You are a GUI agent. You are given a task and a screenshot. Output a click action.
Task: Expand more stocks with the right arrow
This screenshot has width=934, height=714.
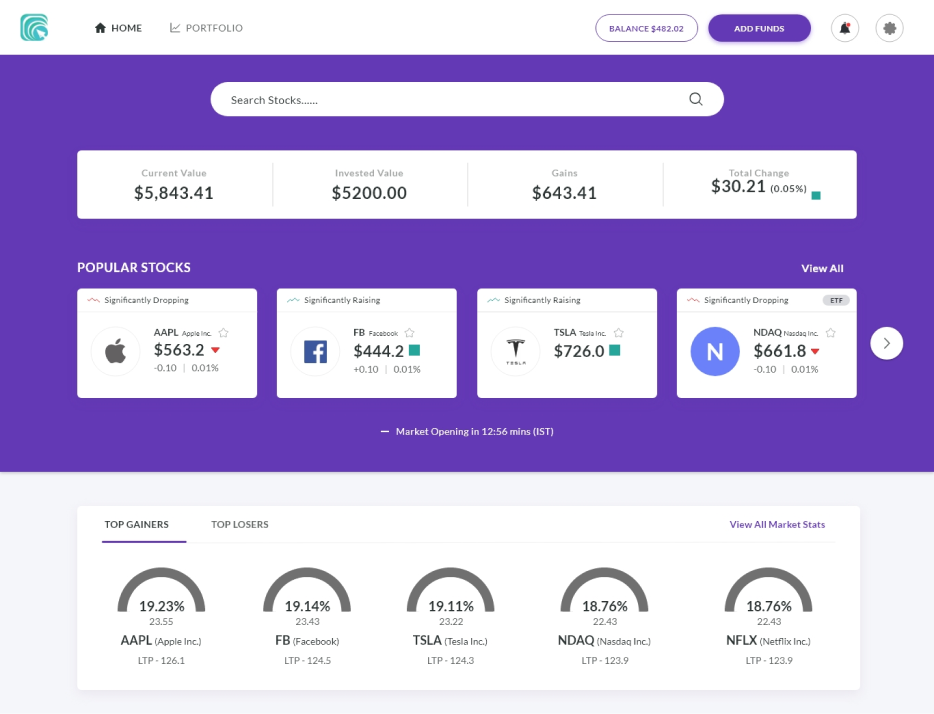(x=886, y=342)
